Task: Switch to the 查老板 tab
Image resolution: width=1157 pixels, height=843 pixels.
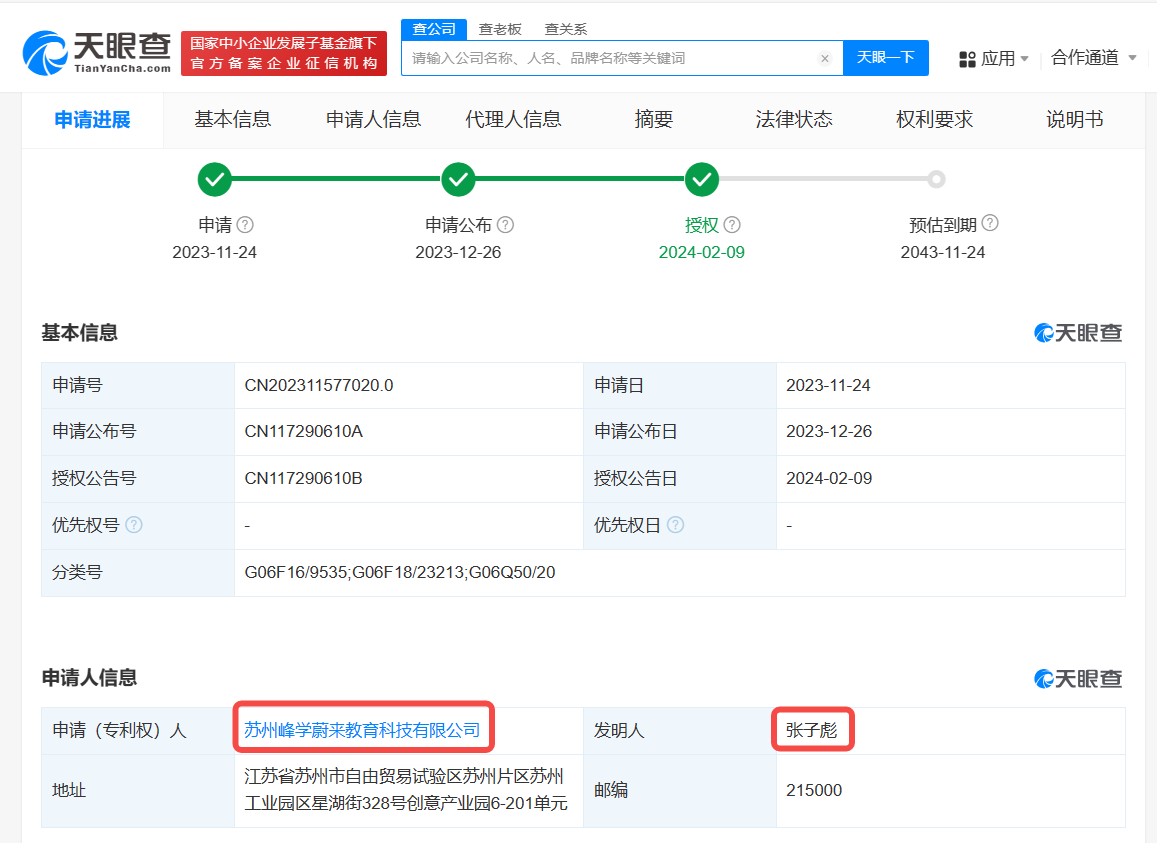Action: tap(499, 29)
